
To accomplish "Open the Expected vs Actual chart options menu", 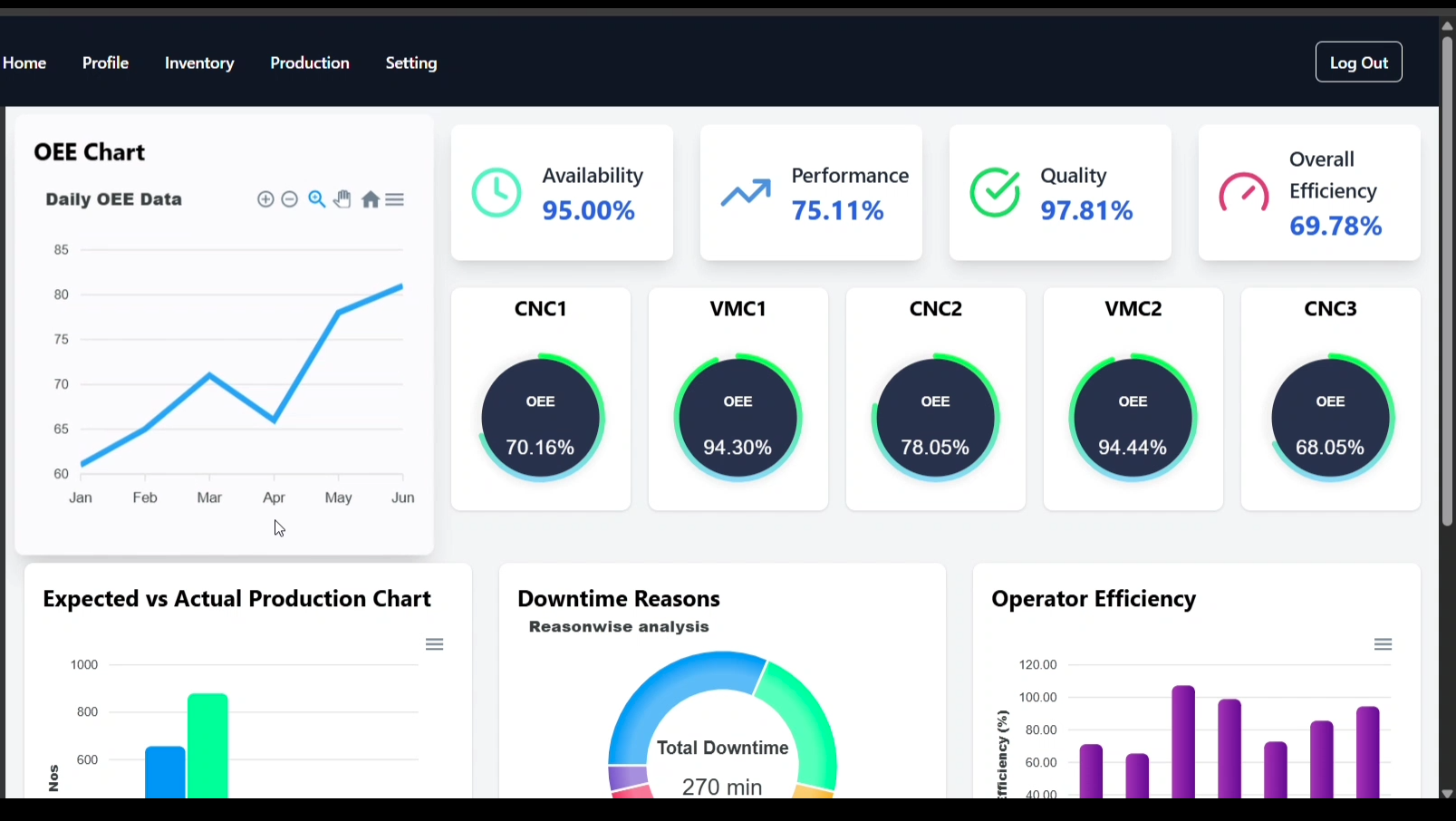I will [x=434, y=643].
